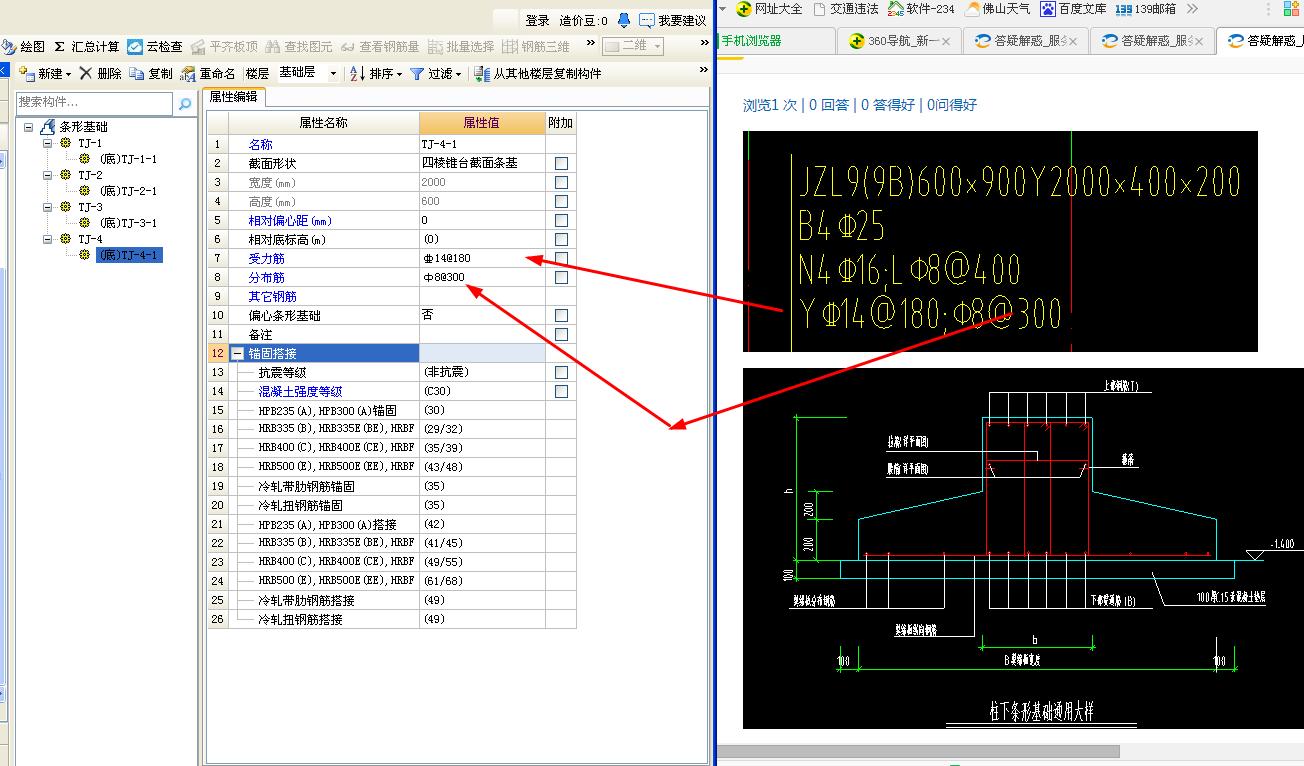The image size is (1304, 766).
Task: Open 软件-234 bookmark in browser
Action: click(921, 9)
